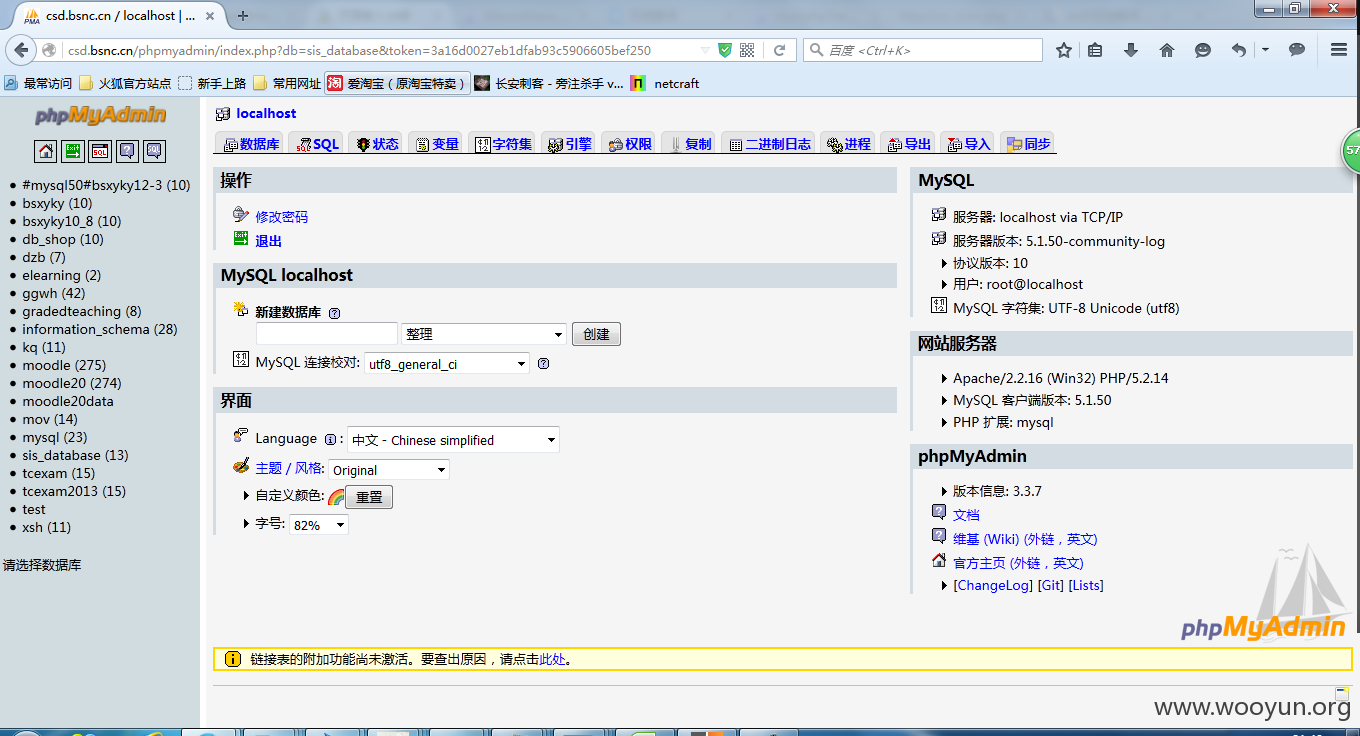The height and width of the screenshot is (736, 1360).
Task: Open the 维基 (Wiki) link
Action: click(x=1025, y=539)
